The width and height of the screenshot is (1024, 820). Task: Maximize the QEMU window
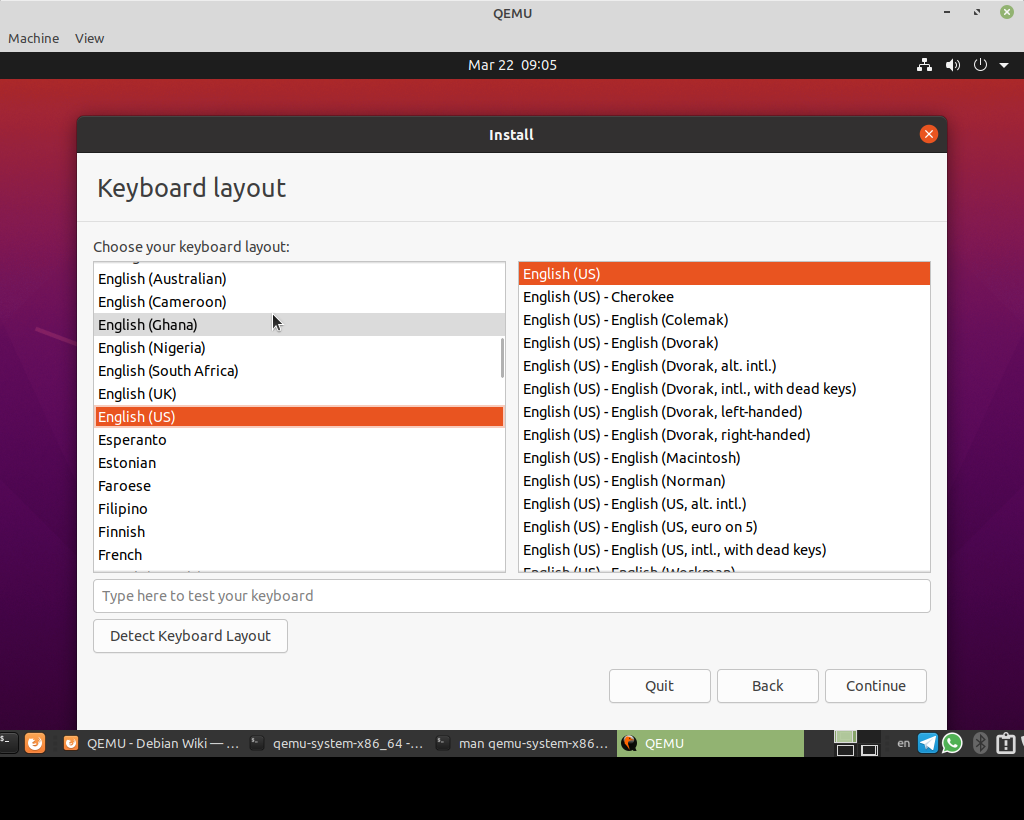(977, 12)
